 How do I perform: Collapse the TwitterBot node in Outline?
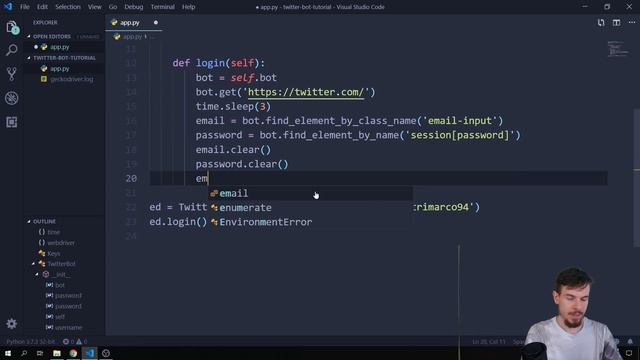tap(33, 264)
